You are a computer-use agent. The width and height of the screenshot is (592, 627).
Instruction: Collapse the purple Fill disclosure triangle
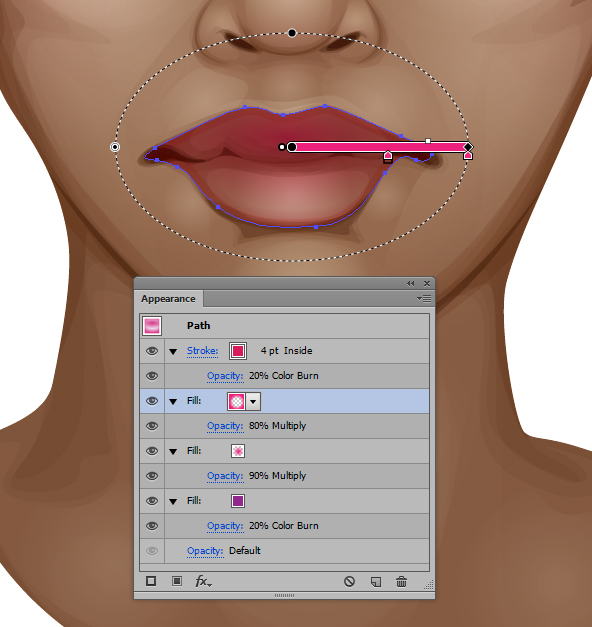tap(173, 501)
